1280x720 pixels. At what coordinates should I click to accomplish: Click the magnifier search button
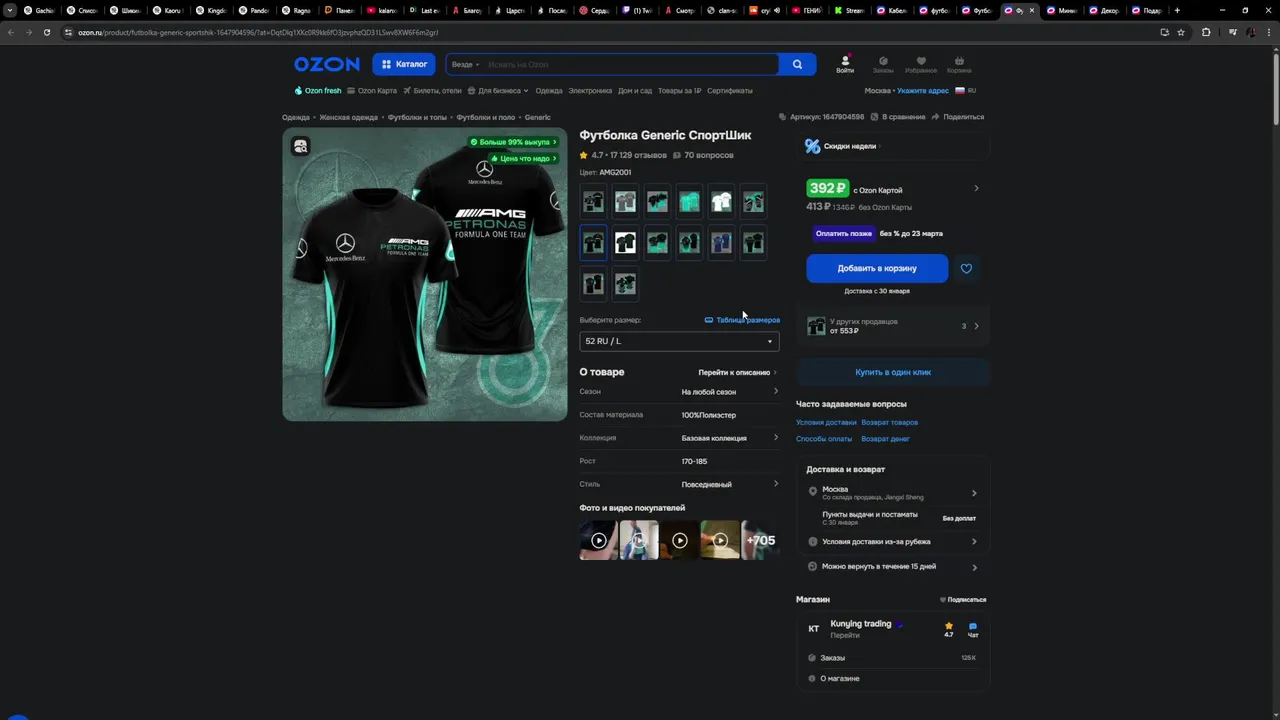[797, 64]
